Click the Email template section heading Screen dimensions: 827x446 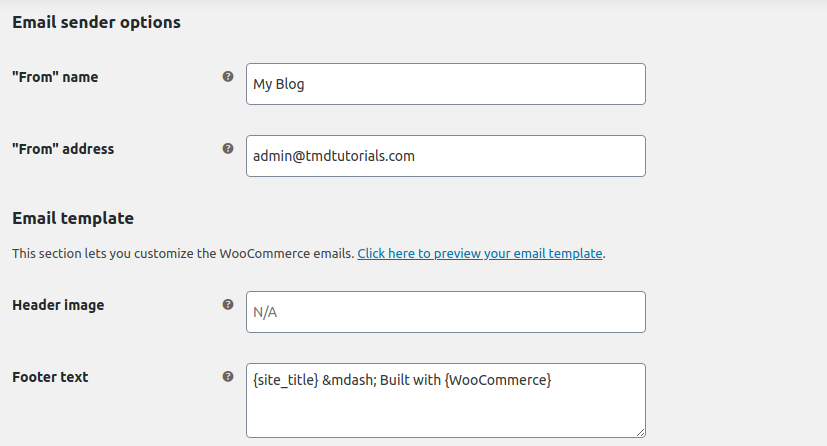[x=73, y=218]
